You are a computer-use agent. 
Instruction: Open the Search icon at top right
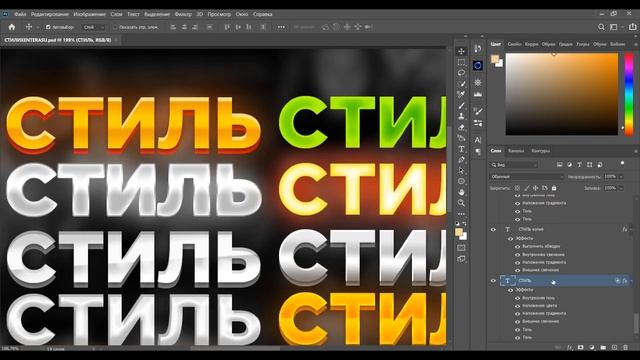pos(601,27)
